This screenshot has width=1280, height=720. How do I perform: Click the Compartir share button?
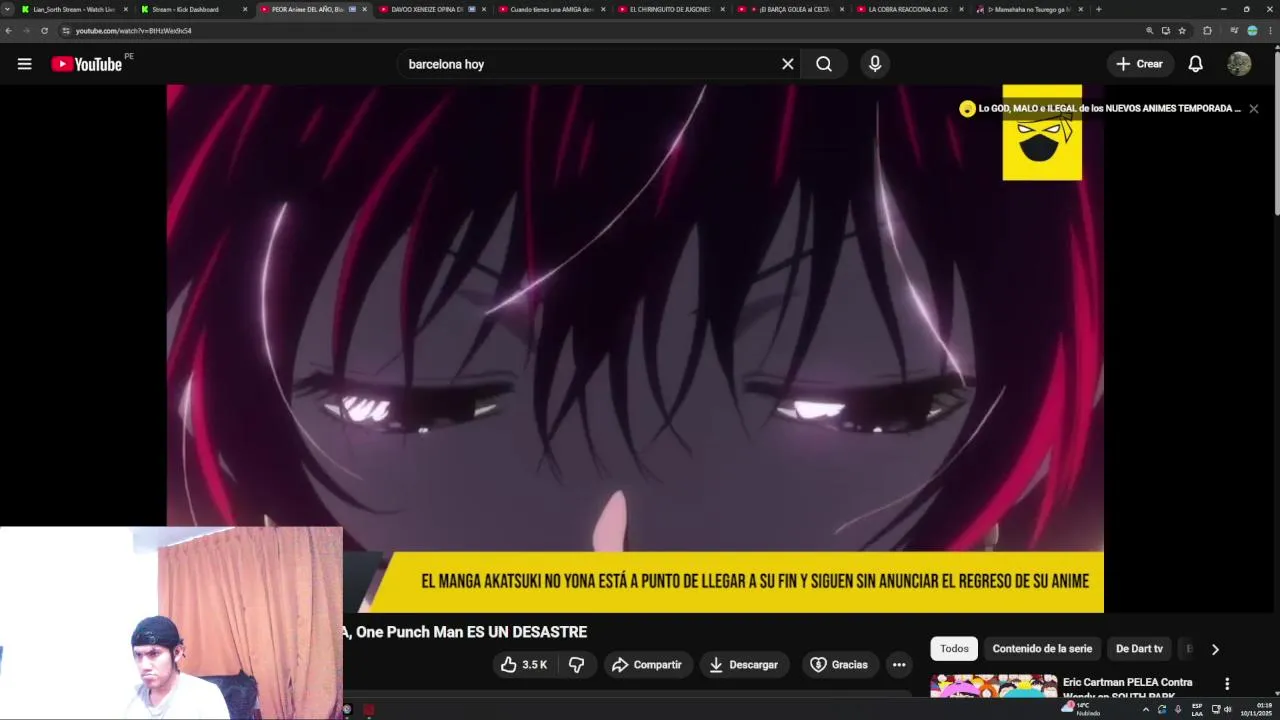pyautogui.click(x=647, y=665)
